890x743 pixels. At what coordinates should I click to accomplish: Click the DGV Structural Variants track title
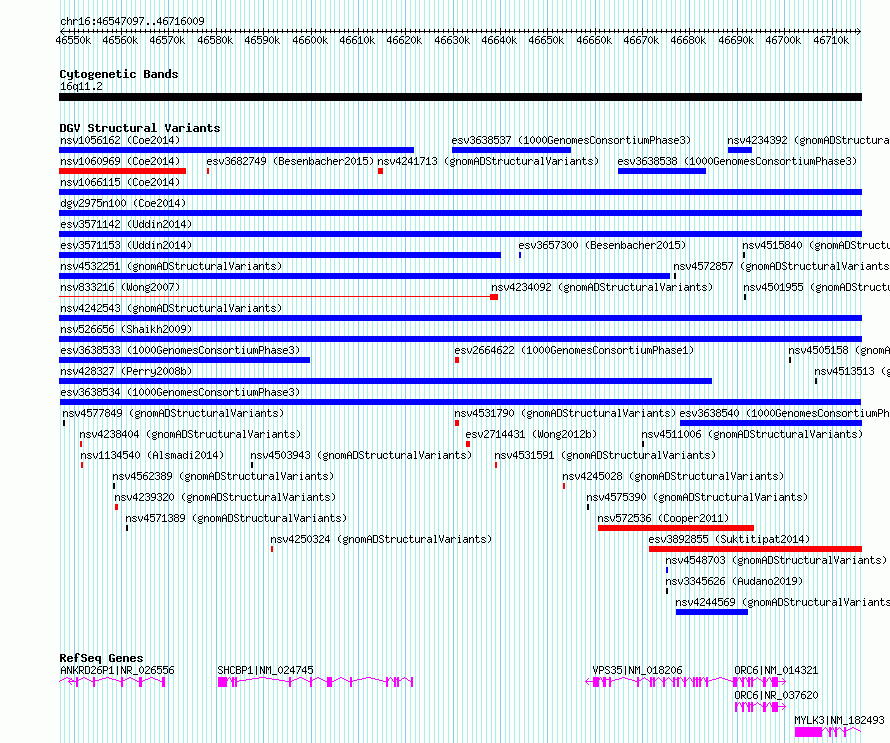[x=140, y=128]
